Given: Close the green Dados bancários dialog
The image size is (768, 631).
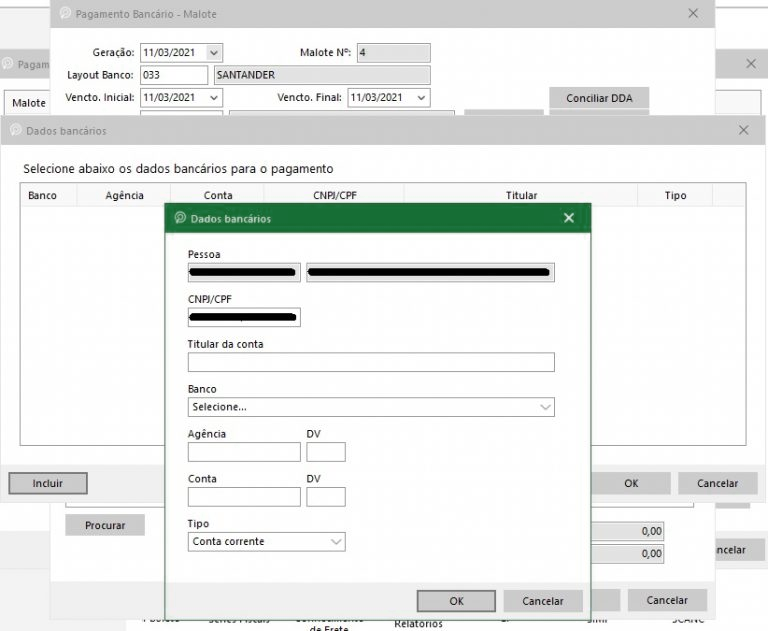Looking at the screenshot, I should [x=569, y=218].
